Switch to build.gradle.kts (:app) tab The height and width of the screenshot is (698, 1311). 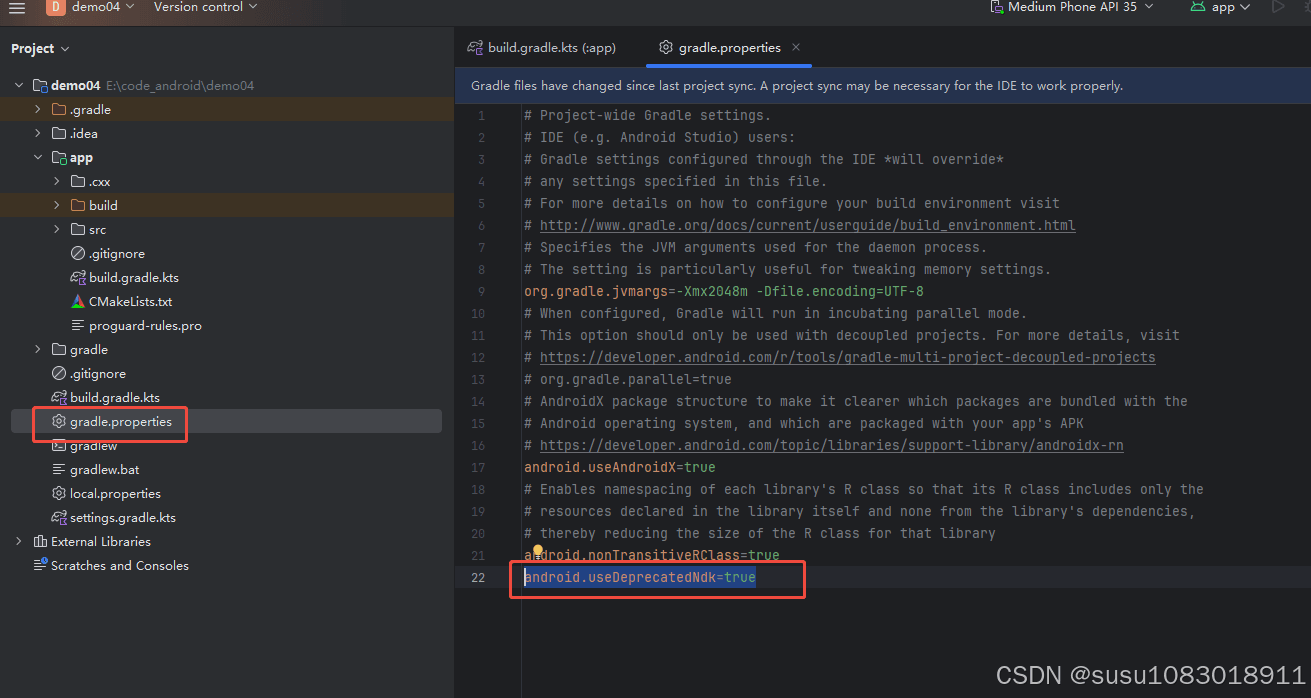pyautogui.click(x=541, y=47)
